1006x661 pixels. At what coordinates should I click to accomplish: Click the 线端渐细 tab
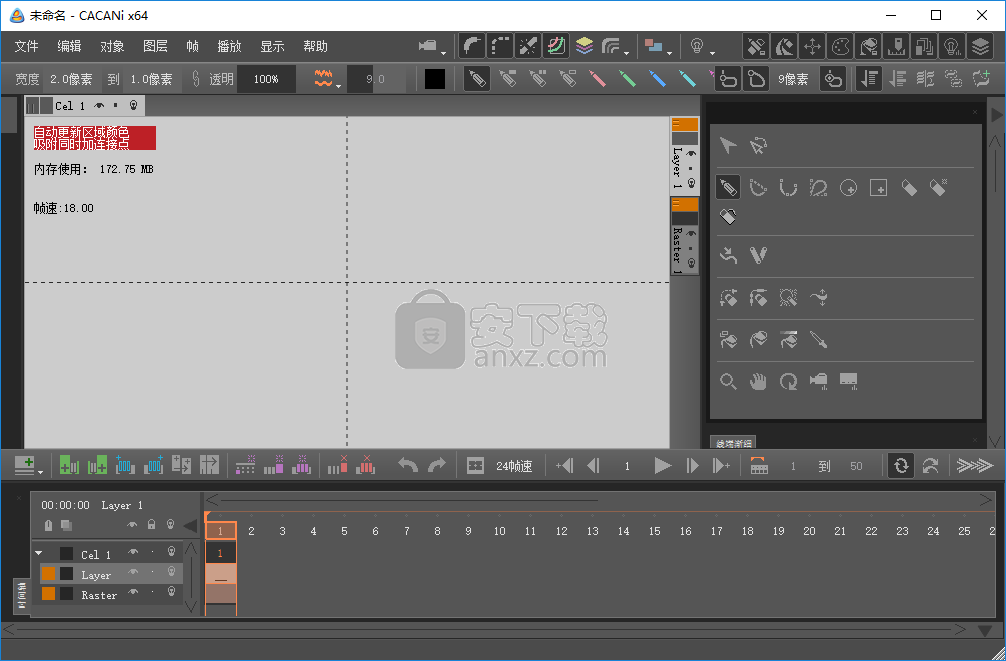pyautogui.click(x=733, y=443)
